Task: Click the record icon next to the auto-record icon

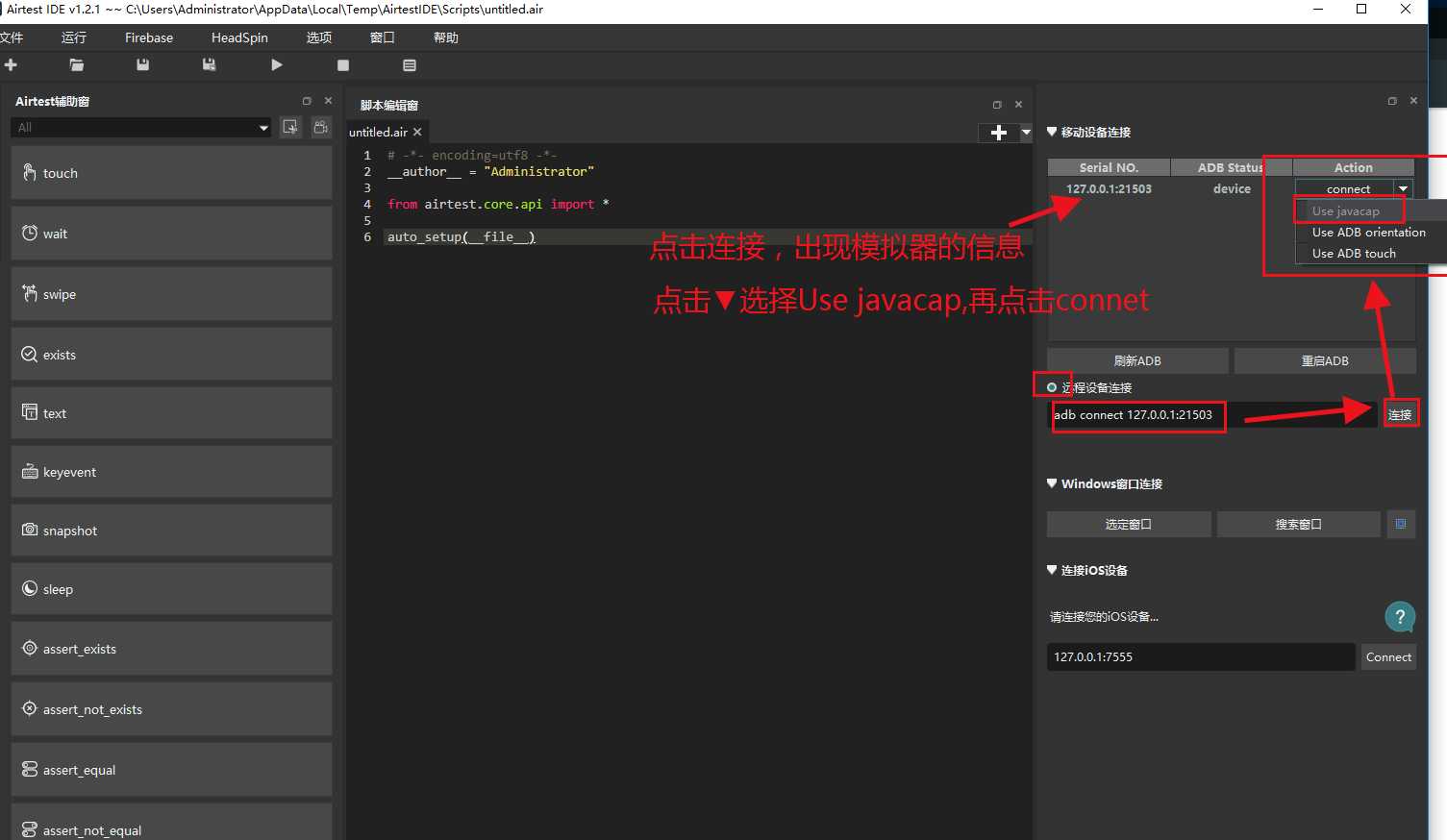Action: pyautogui.click(x=321, y=127)
